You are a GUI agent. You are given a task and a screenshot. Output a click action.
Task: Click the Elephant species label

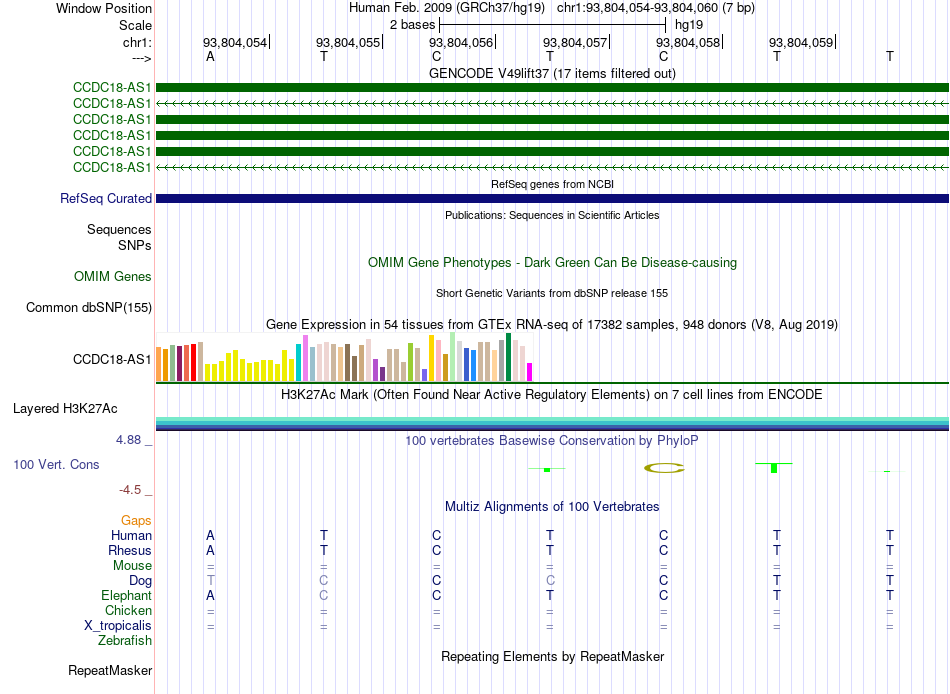tap(126, 595)
